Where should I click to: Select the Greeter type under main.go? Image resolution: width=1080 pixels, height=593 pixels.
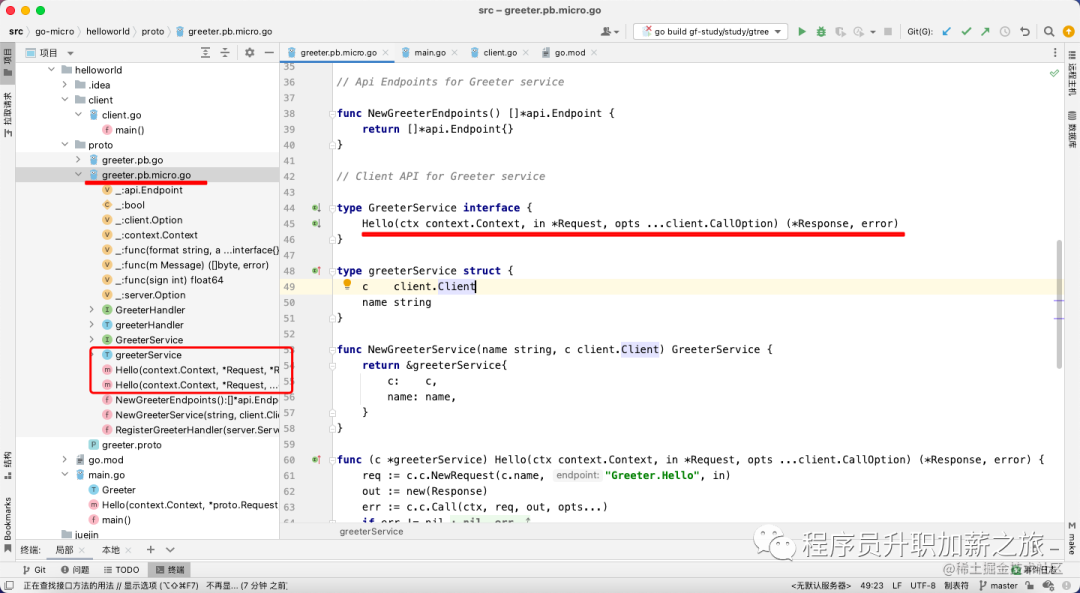(118, 490)
